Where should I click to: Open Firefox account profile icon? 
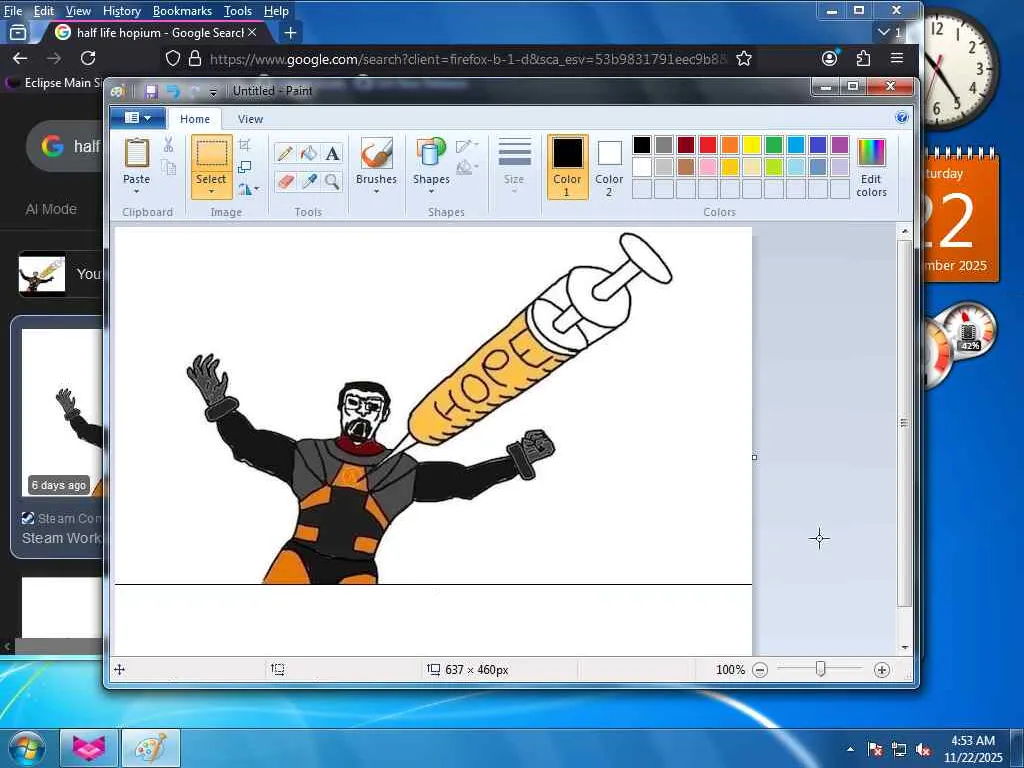coord(829,58)
